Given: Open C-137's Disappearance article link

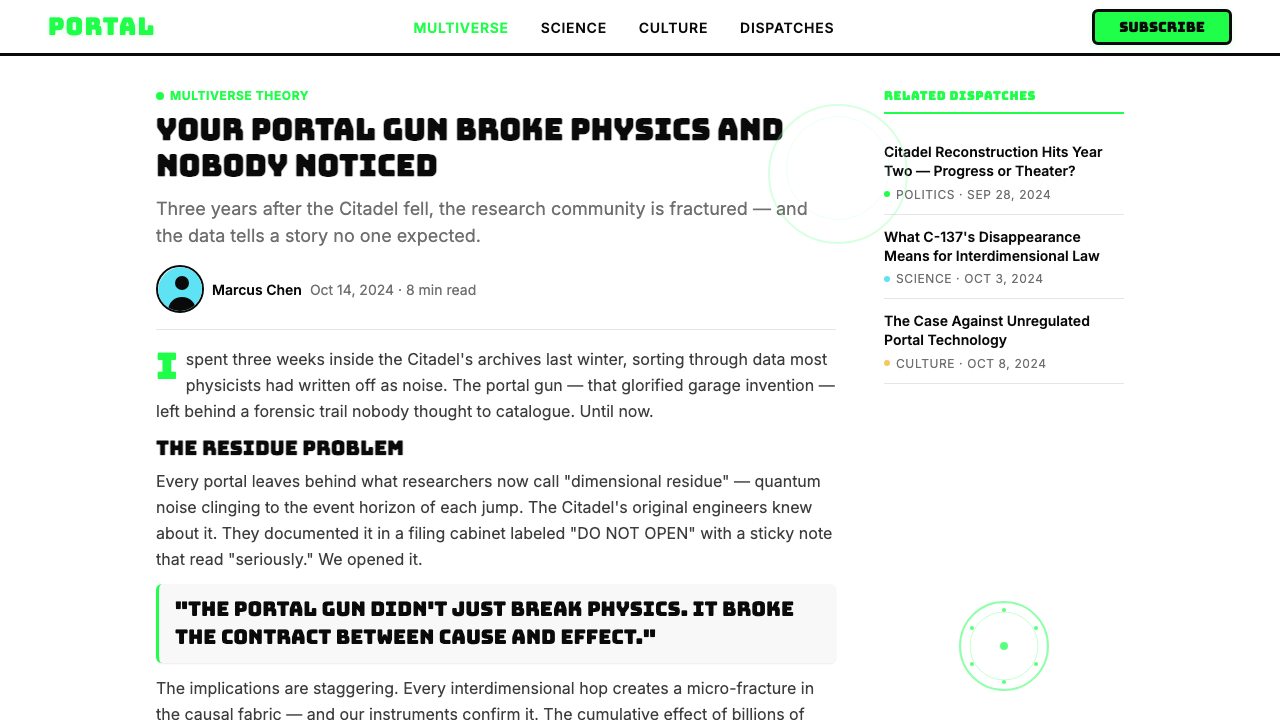Looking at the screenshot, I should point(992,246).
